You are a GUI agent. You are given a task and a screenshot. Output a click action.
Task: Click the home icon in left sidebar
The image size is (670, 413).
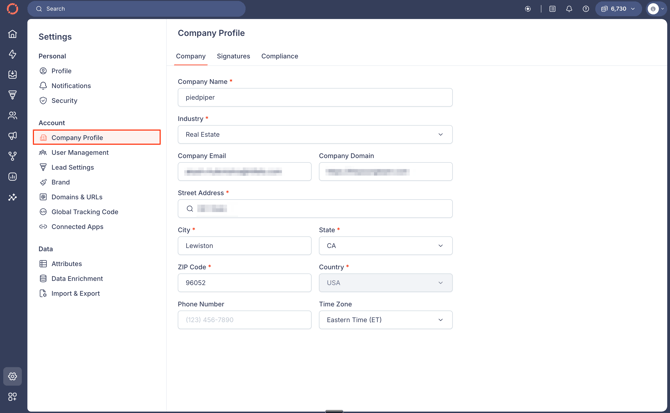(13, 34)
